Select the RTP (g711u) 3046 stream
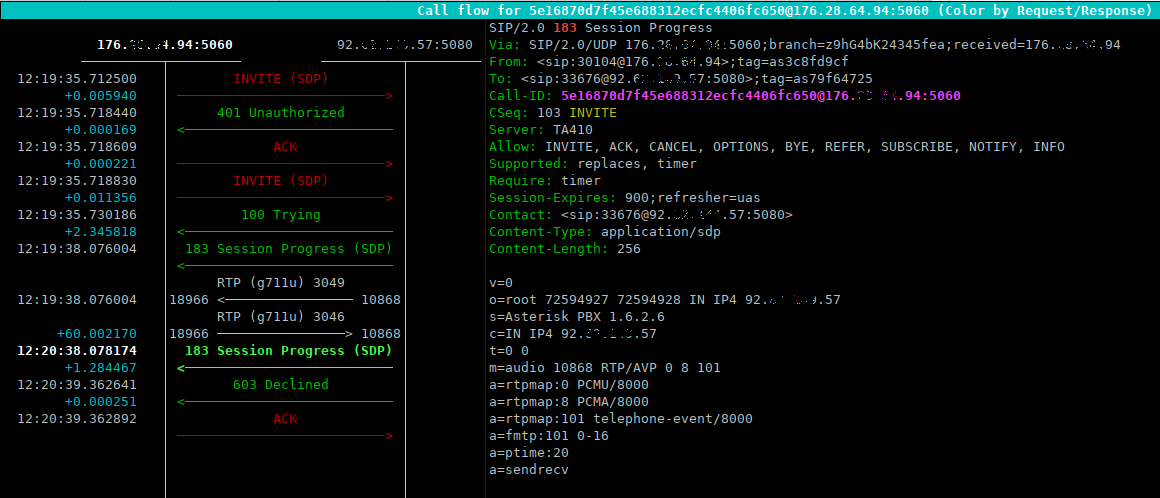1160x498 pixels. (280, 317)
